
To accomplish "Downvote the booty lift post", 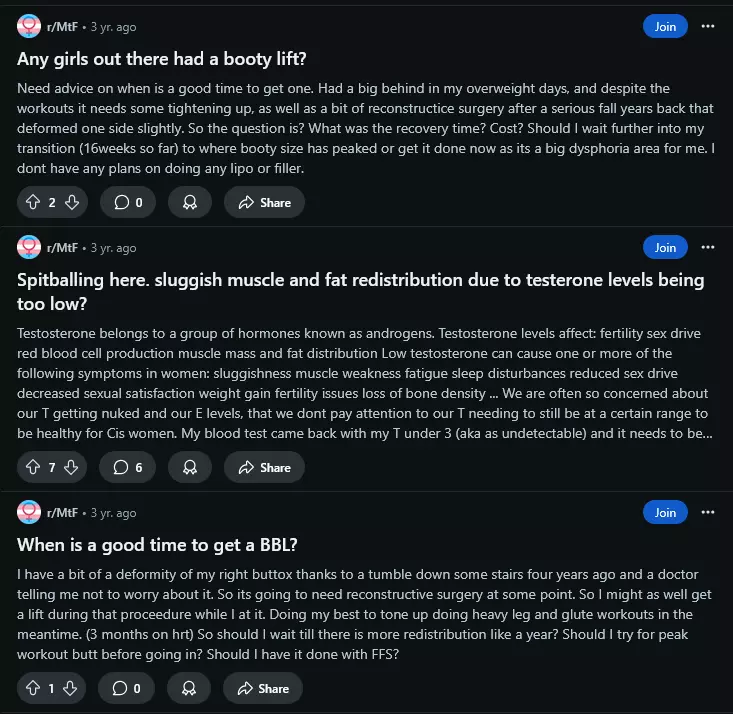I will [x=72, y=203].
